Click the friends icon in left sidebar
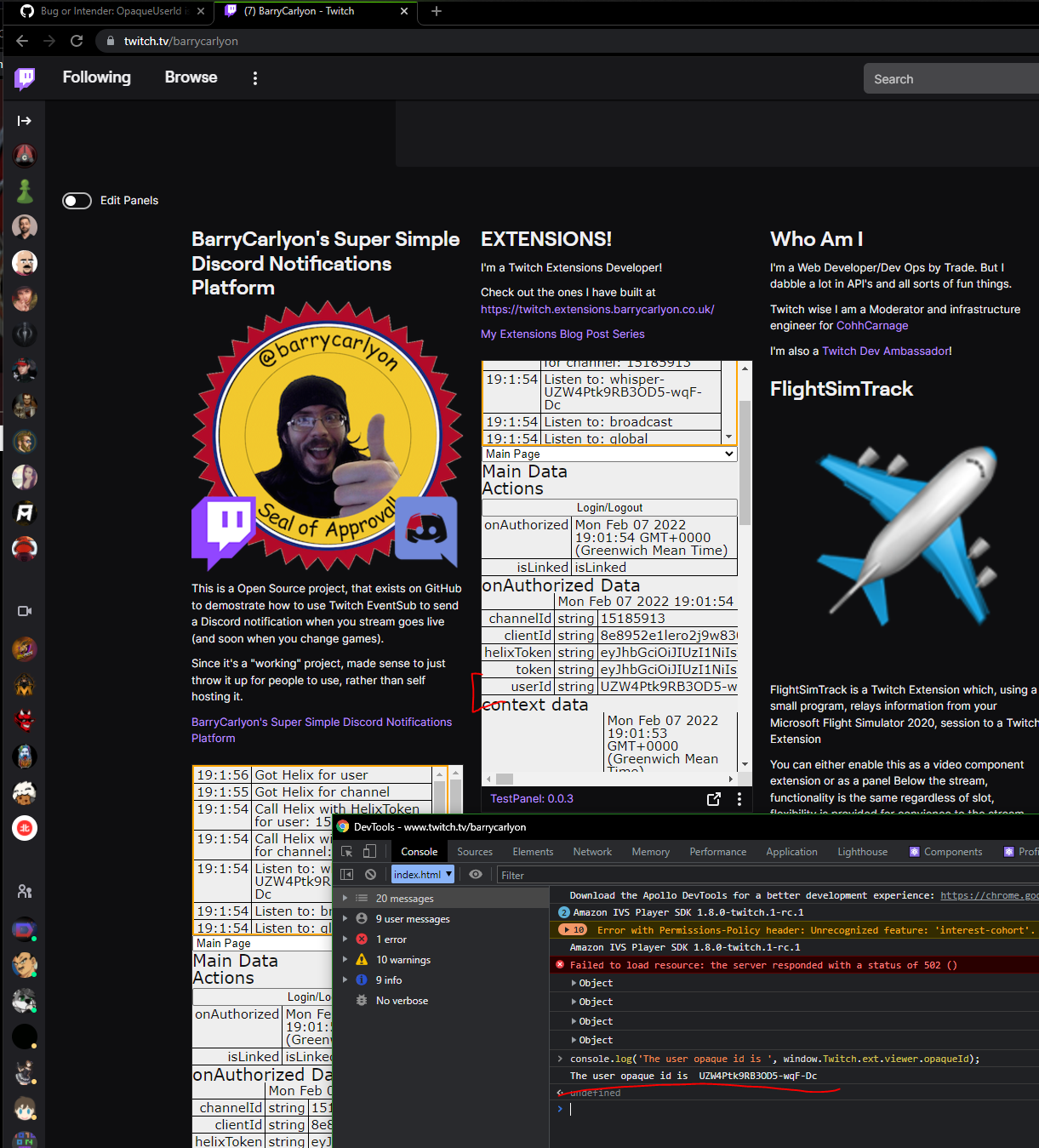The image size is (1039, 1148). (x=25, y=891)
